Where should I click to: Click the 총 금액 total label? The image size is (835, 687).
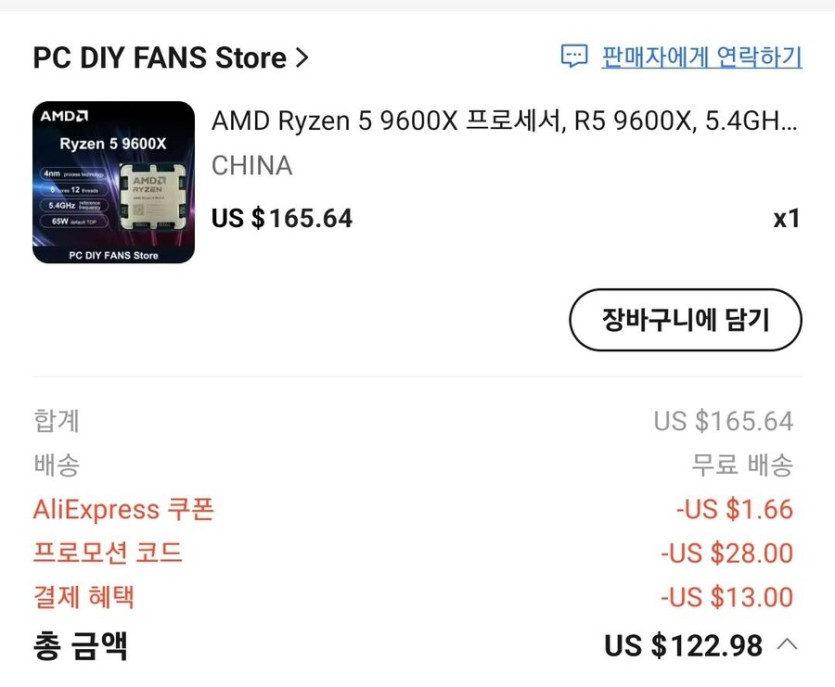tap(80, 645)
